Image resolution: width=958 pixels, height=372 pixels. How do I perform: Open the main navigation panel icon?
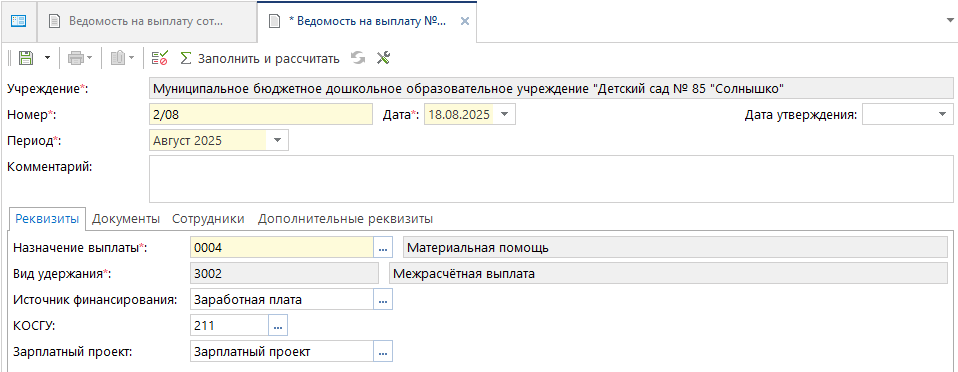pyautogui.click(x=19, y=21)
